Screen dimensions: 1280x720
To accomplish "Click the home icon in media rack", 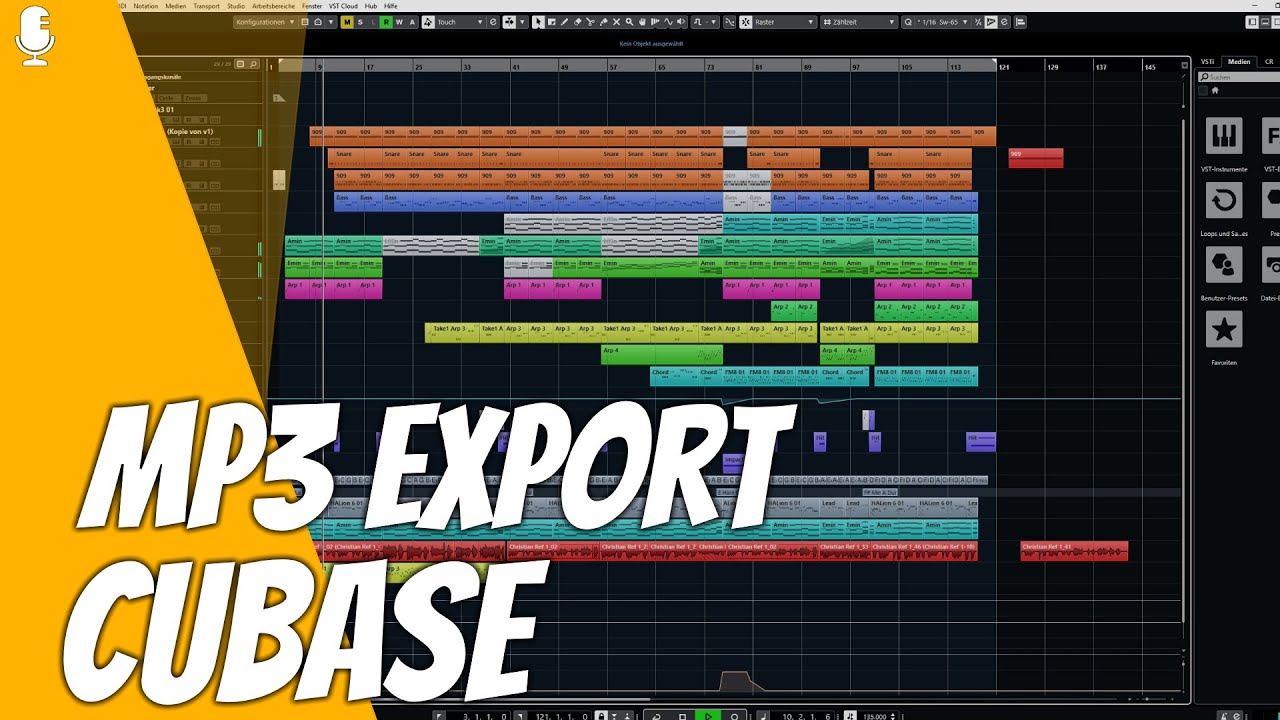I will click(x=1215, y=90).
